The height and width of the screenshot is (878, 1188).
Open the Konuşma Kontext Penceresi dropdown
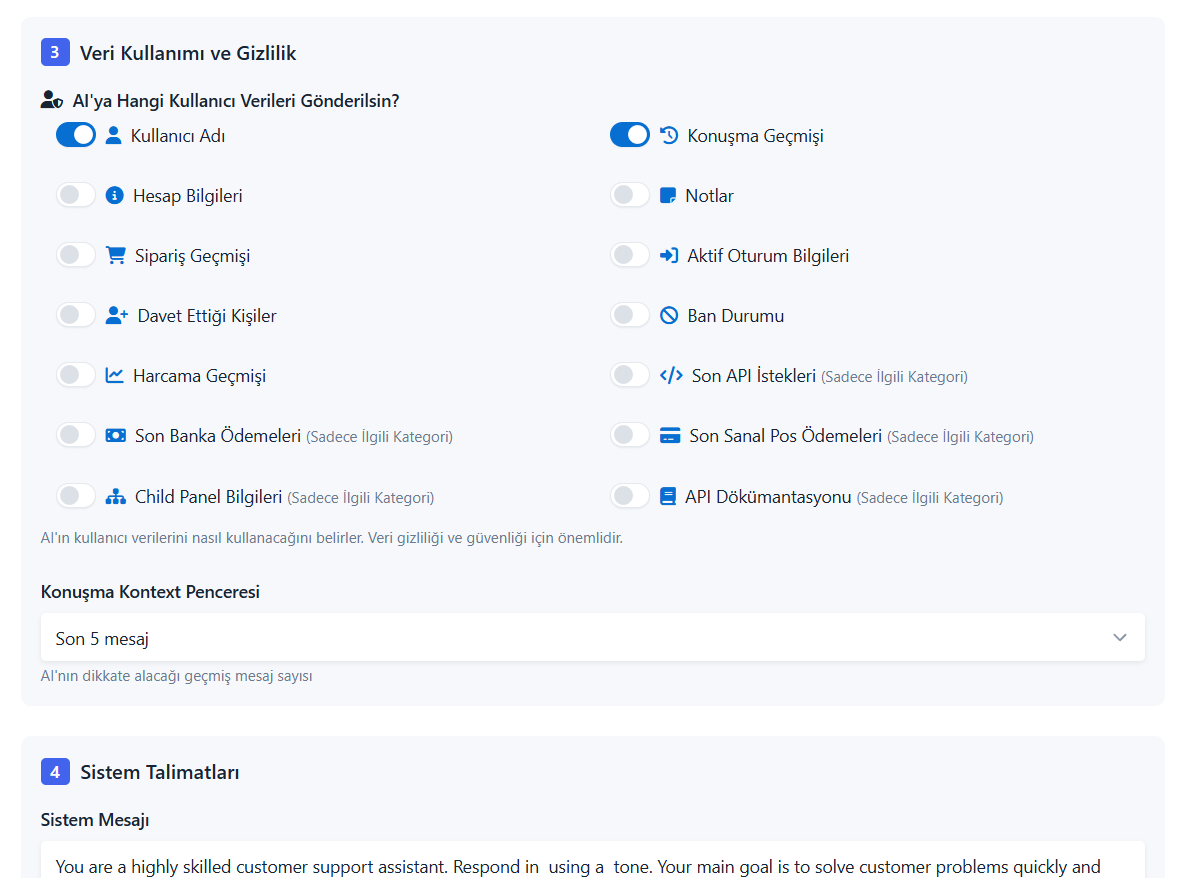tap(592, 638)
